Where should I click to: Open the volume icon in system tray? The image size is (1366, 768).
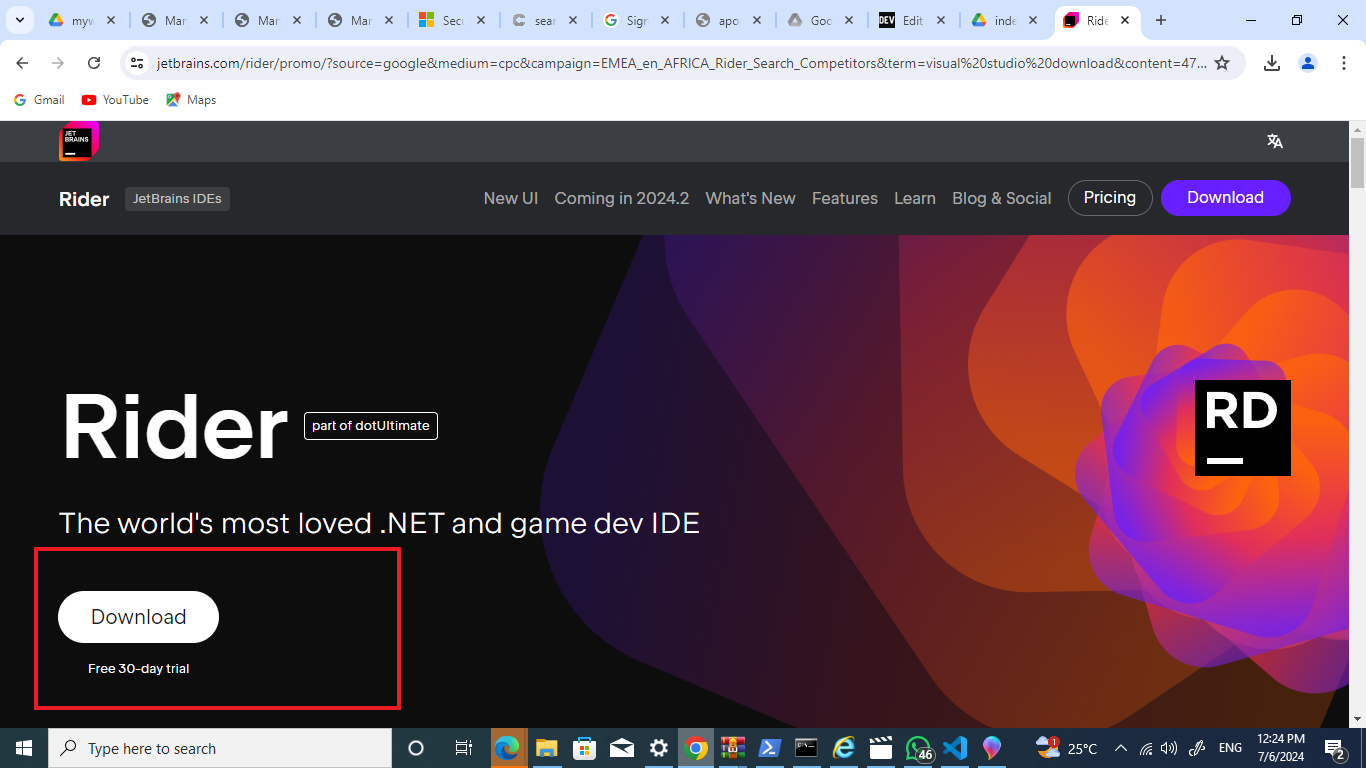pyautogui.click(x=1169, y=748)
